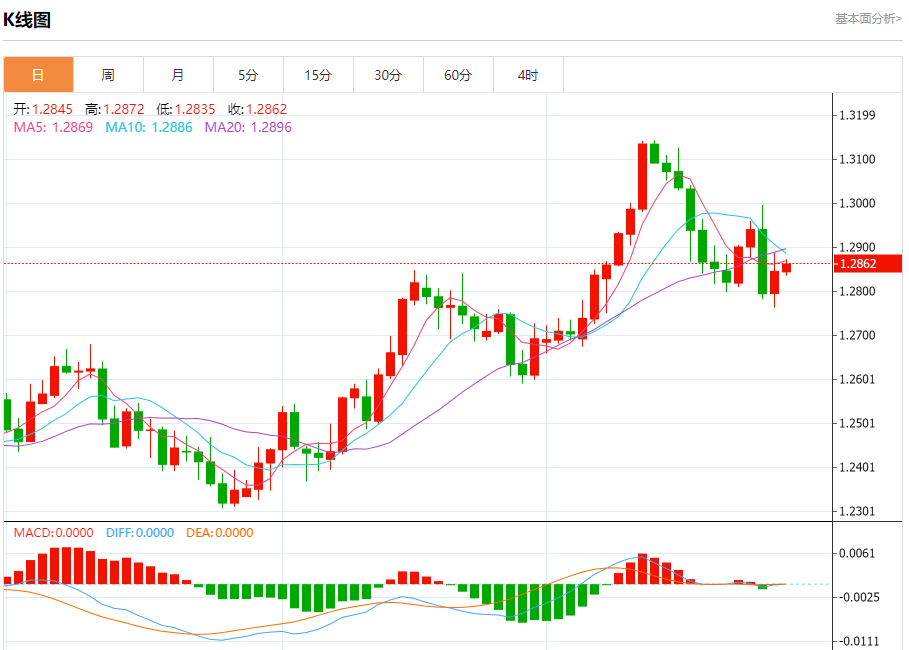Click the -0.0111 MACD axis label
This screenshot has height=650, width=909.
[x=859, y=642]
